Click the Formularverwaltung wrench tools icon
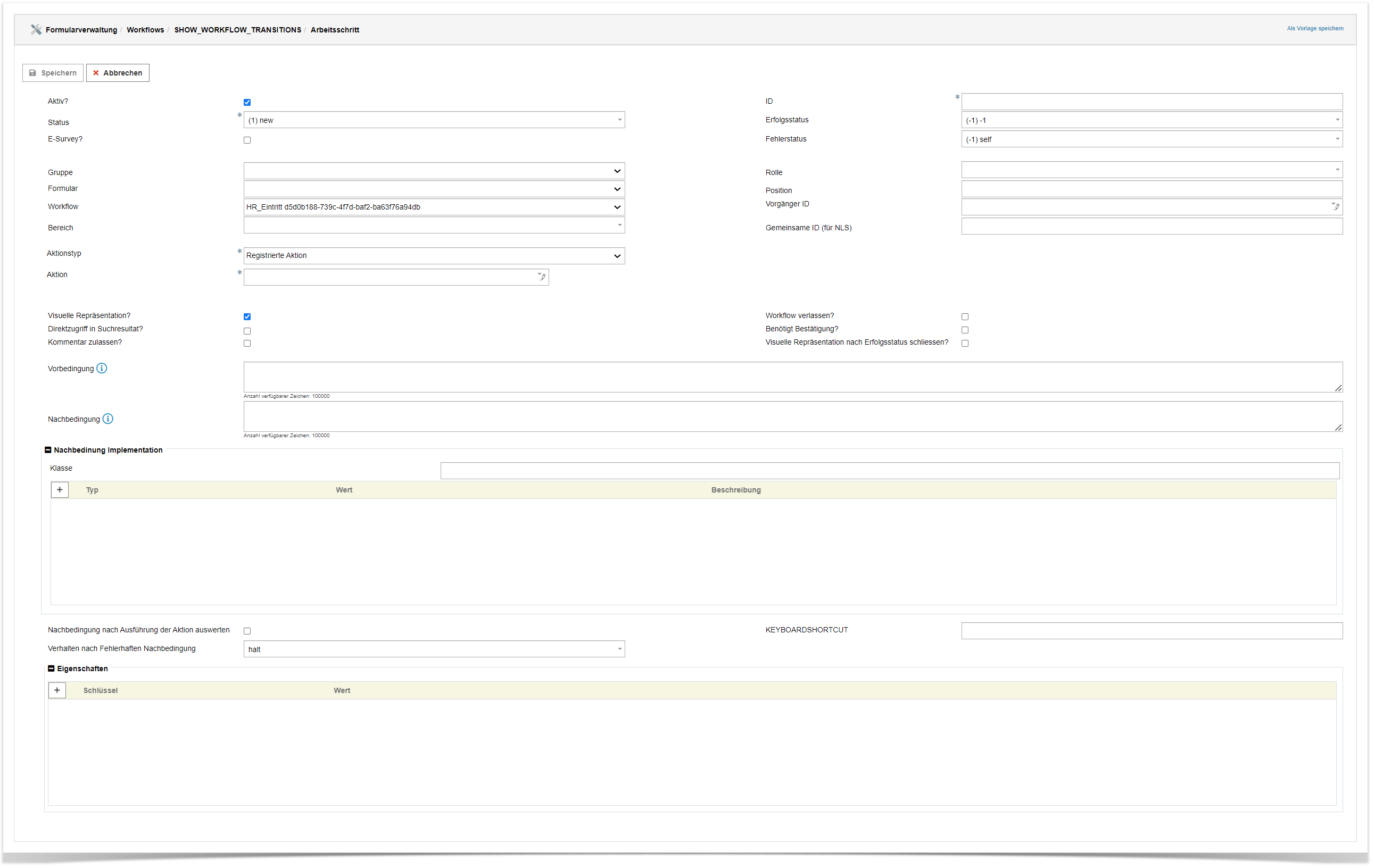Image resolution: width=1375 pixels, height=868 pixels. [x=36, y=30]
